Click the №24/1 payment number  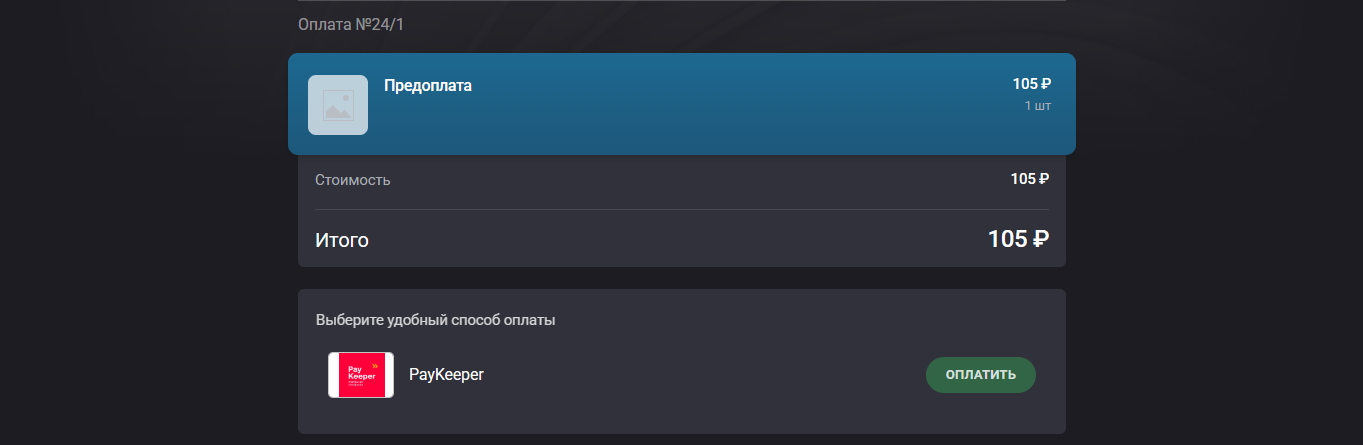point(379,23)
